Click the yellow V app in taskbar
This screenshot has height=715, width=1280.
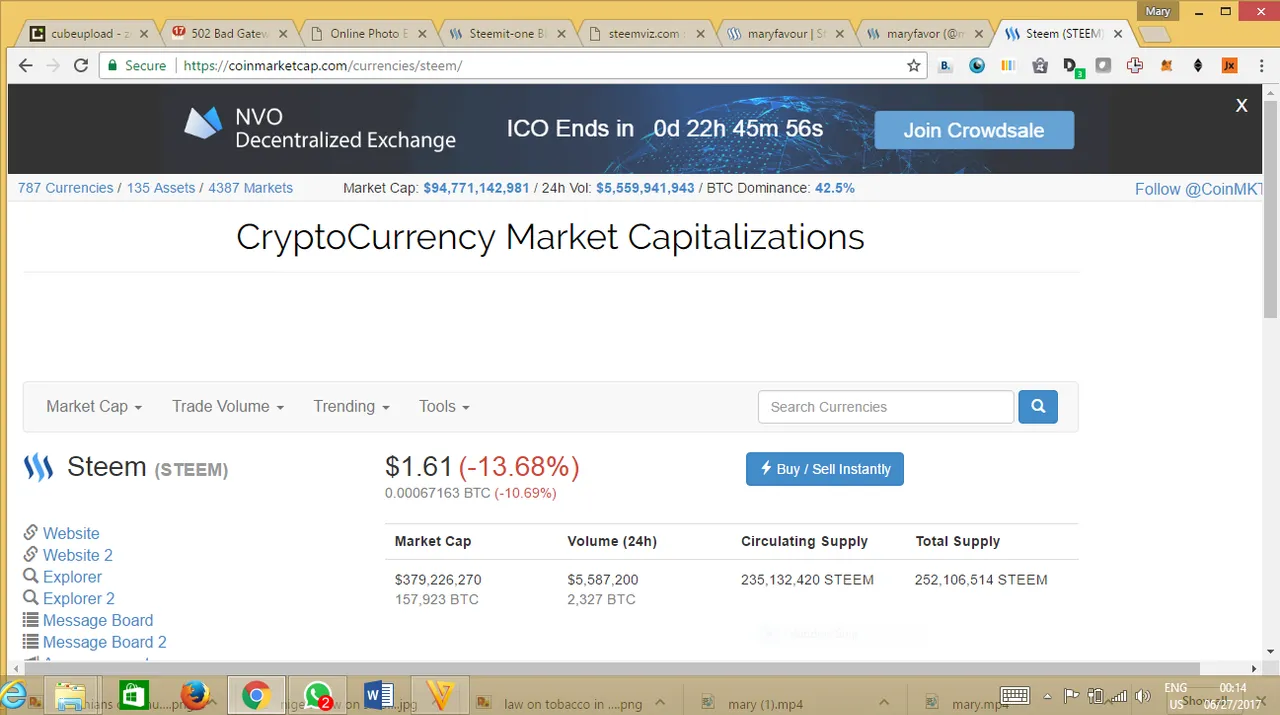pyautogui.click(x=440, y=694)
